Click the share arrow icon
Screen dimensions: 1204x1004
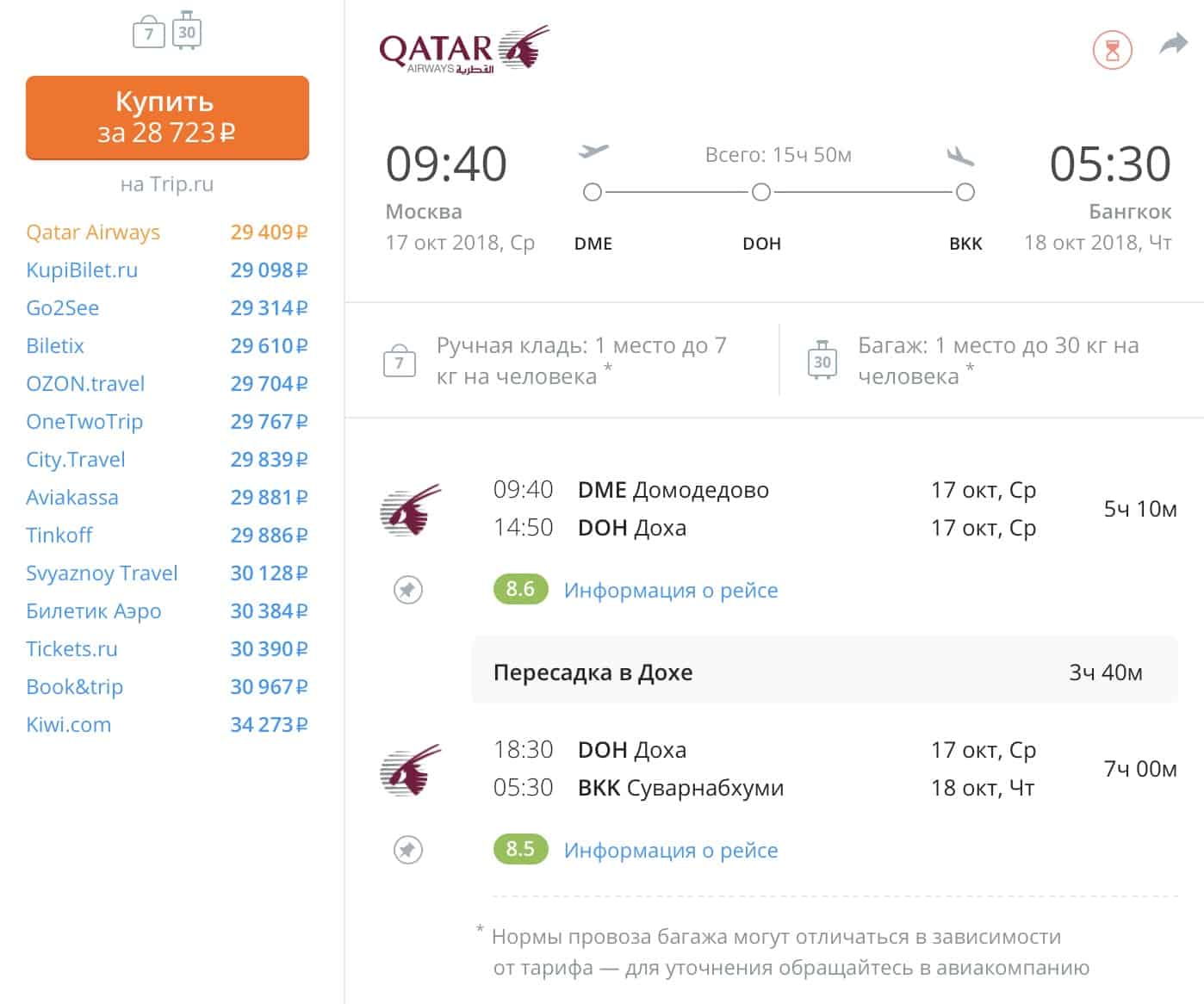1173,44
